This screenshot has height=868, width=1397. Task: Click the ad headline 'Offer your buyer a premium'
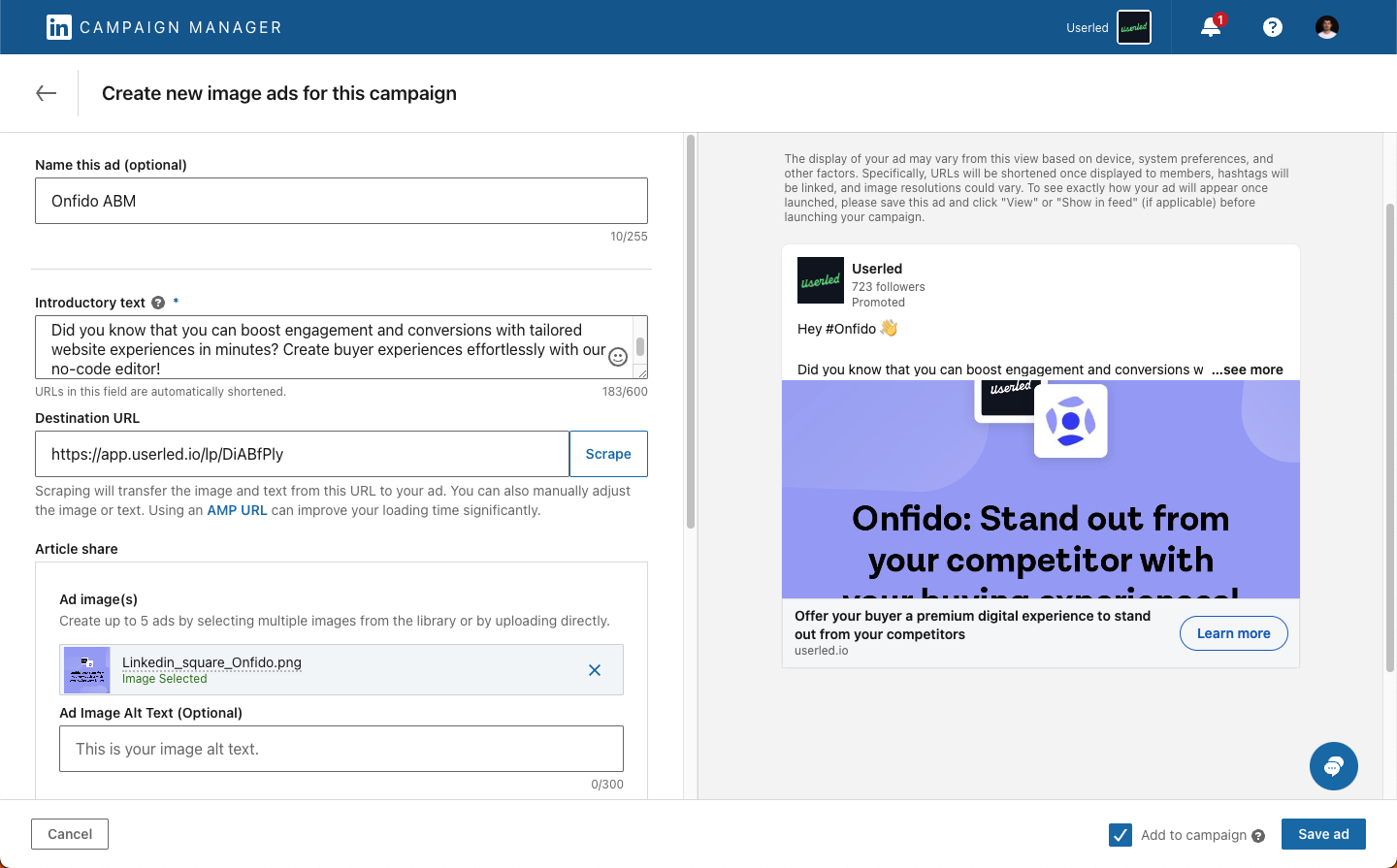(x=973, y=625)
